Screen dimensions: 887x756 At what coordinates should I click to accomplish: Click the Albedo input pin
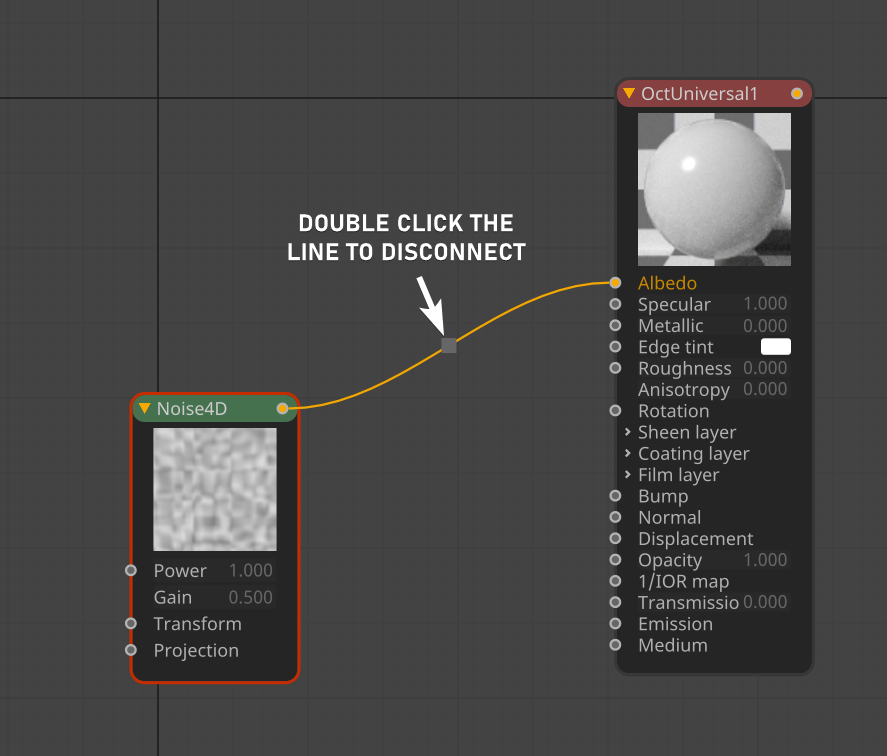tap(615, 283)
